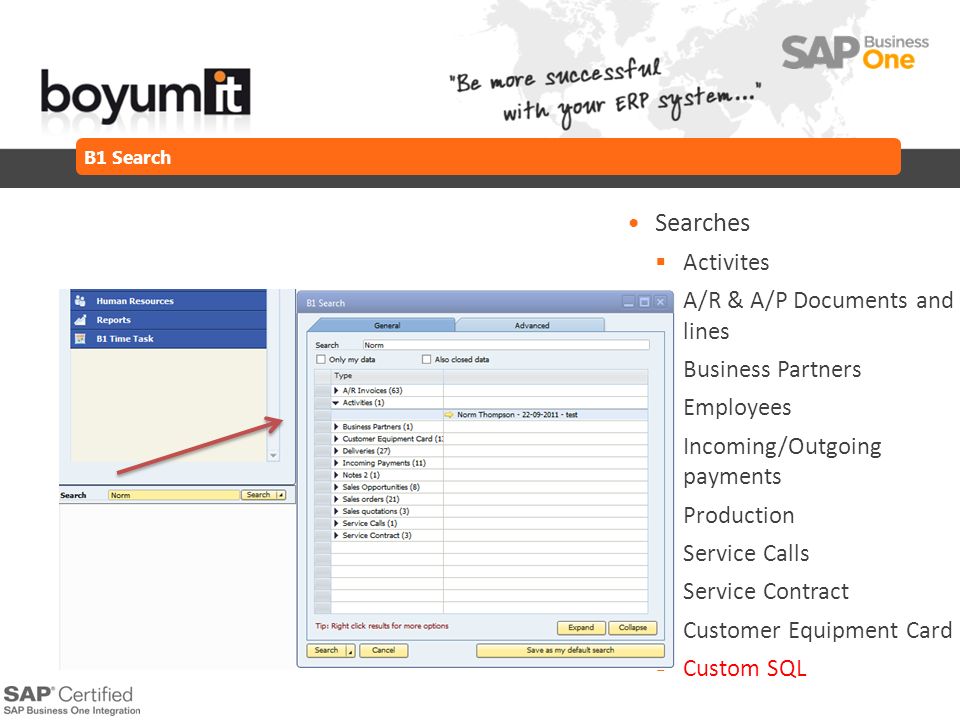Expand the Sales Opportunities (8) row
Screen dimensions: 960x720
pos(336,487)
